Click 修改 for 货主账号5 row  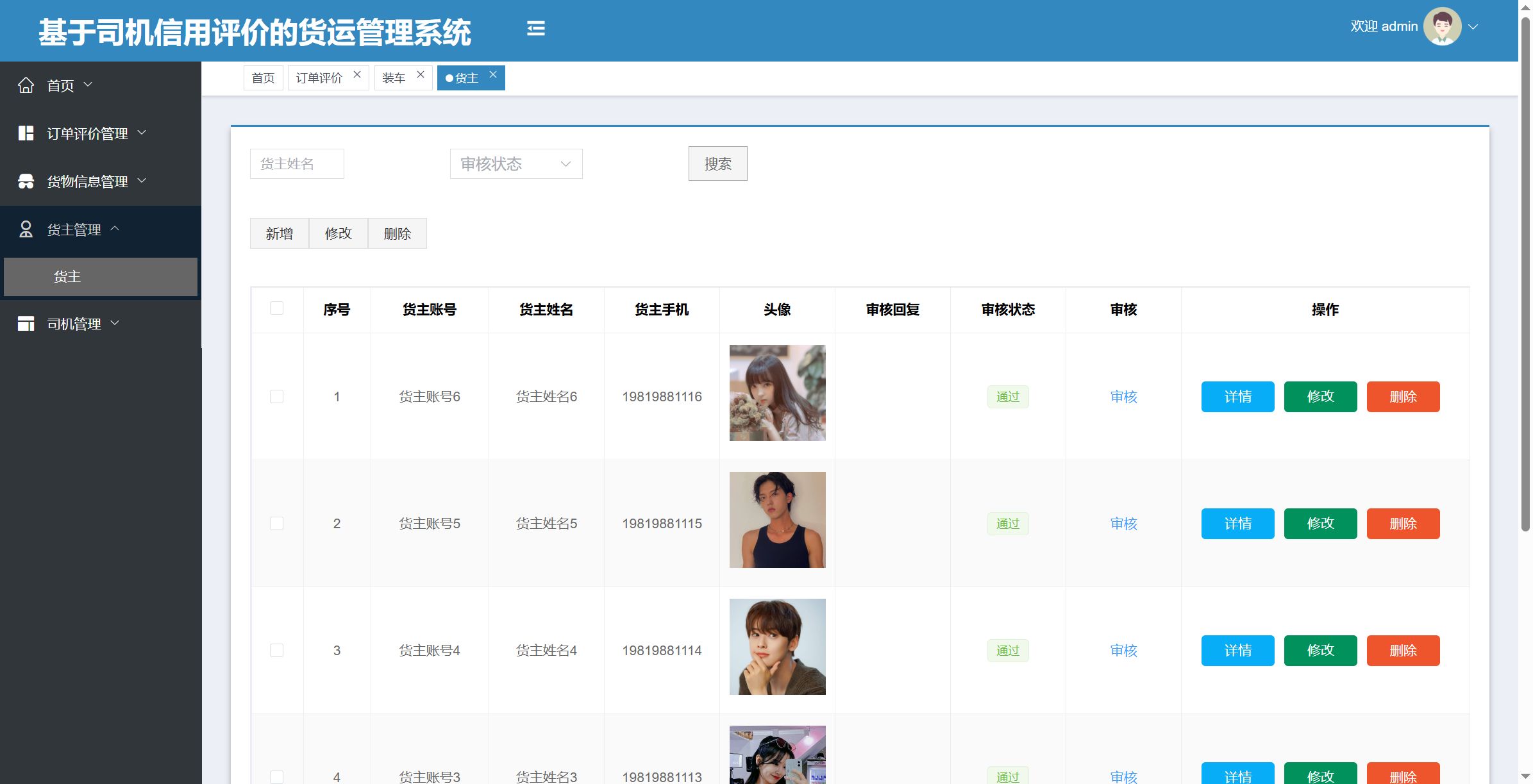(x=1320, y=524)
